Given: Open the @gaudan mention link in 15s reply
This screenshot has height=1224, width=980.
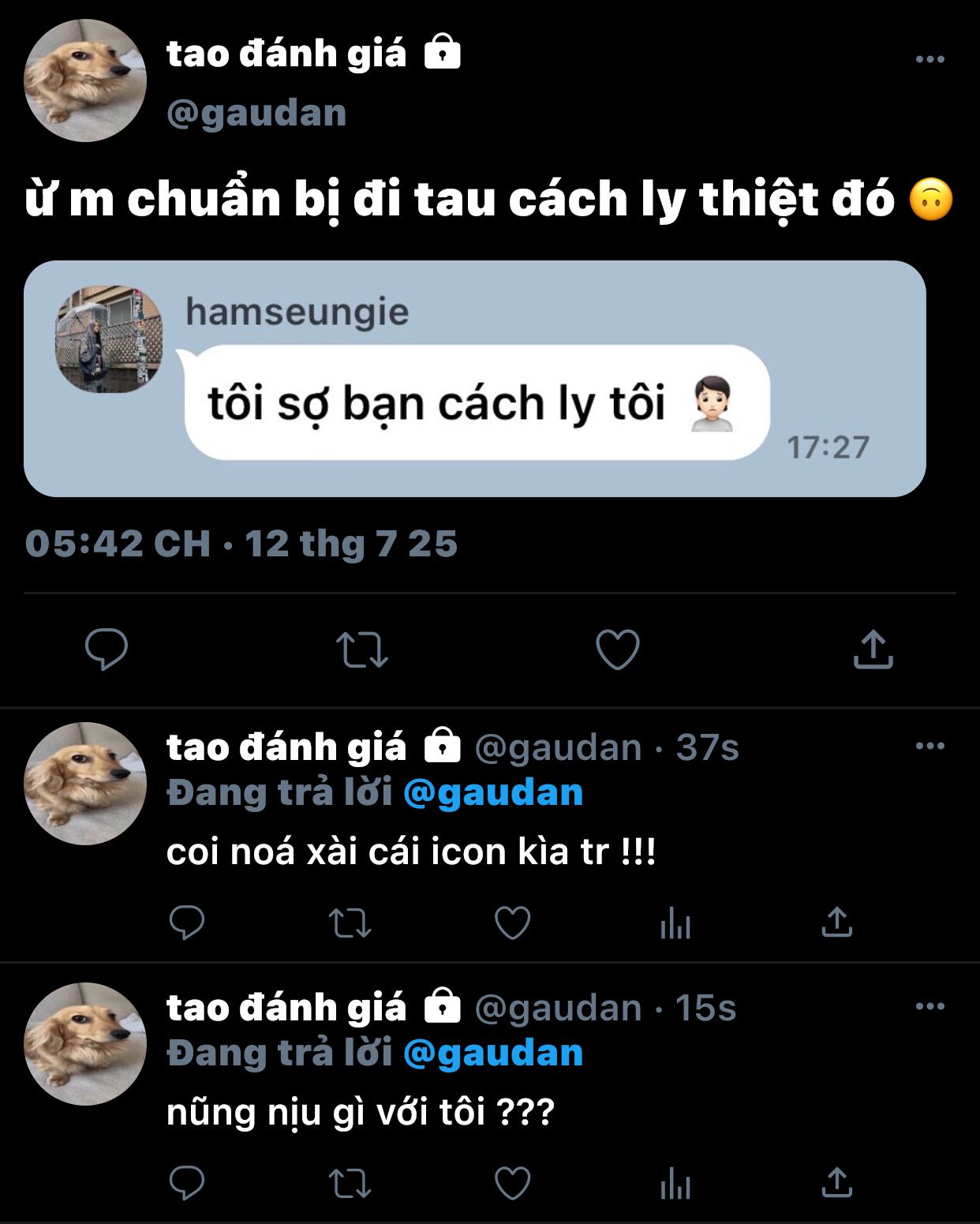Looking at the screenshot, I should click(x=493, y=1054).
